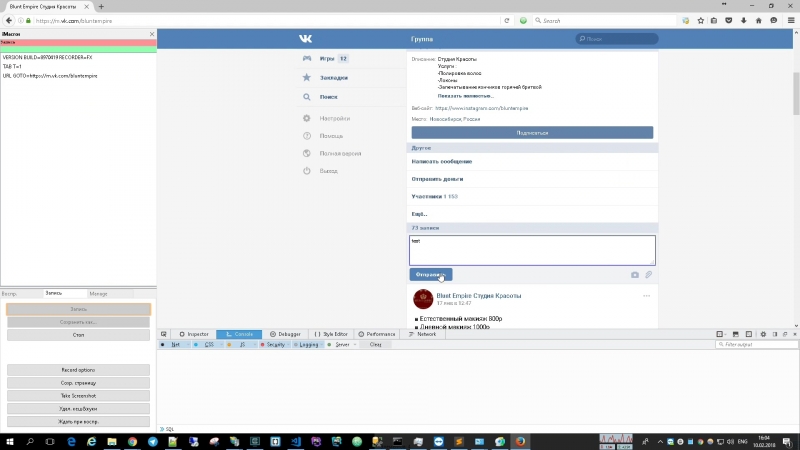Open the Blunt Empire Студия Красоты post author link
The image size is (800, 450).
coord(479,295)
